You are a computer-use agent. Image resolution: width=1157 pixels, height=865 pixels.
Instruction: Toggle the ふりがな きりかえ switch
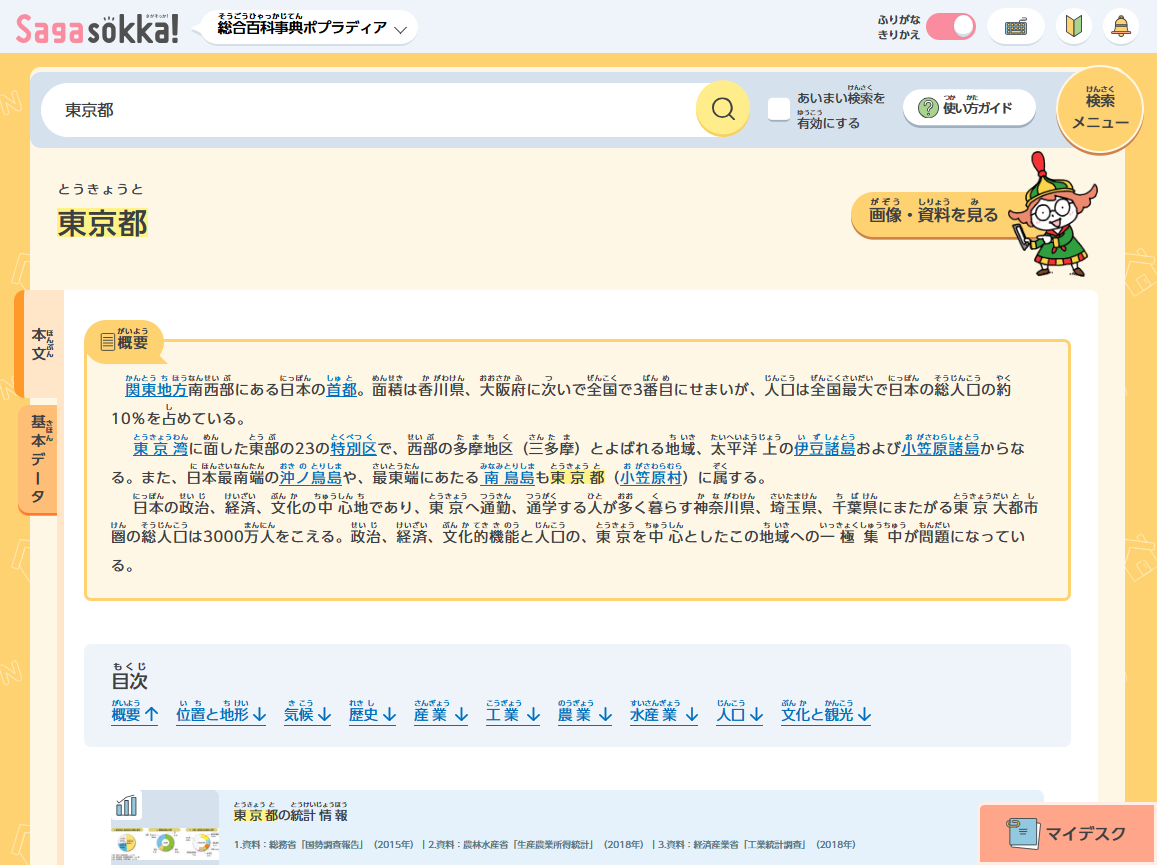click(950, 27)
